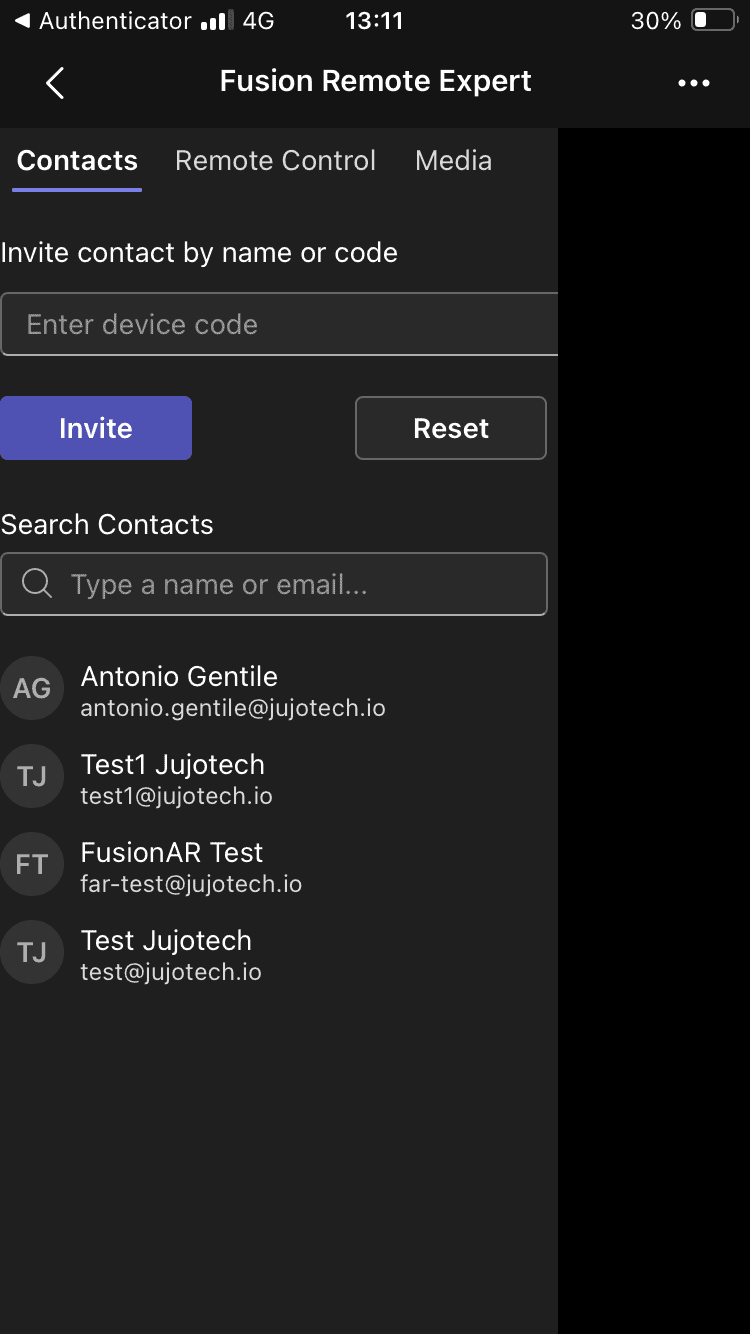Tap the AG avatar for Antonio Gentile
Screen dimensions: 750x1334
(32, 688)
